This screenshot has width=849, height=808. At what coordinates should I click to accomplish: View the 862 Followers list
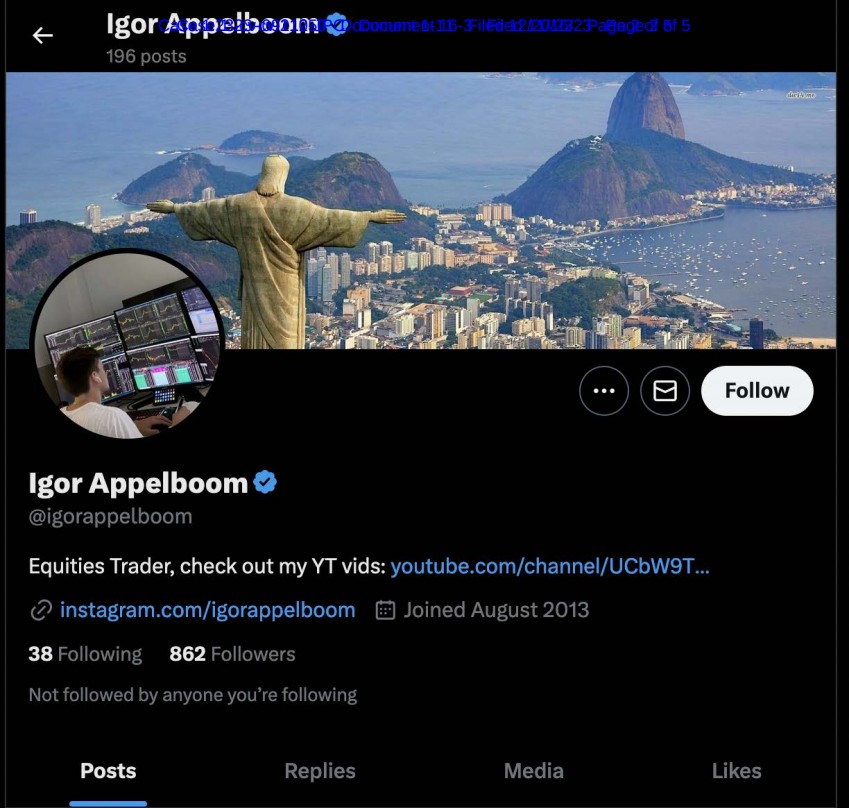point(232,654)
